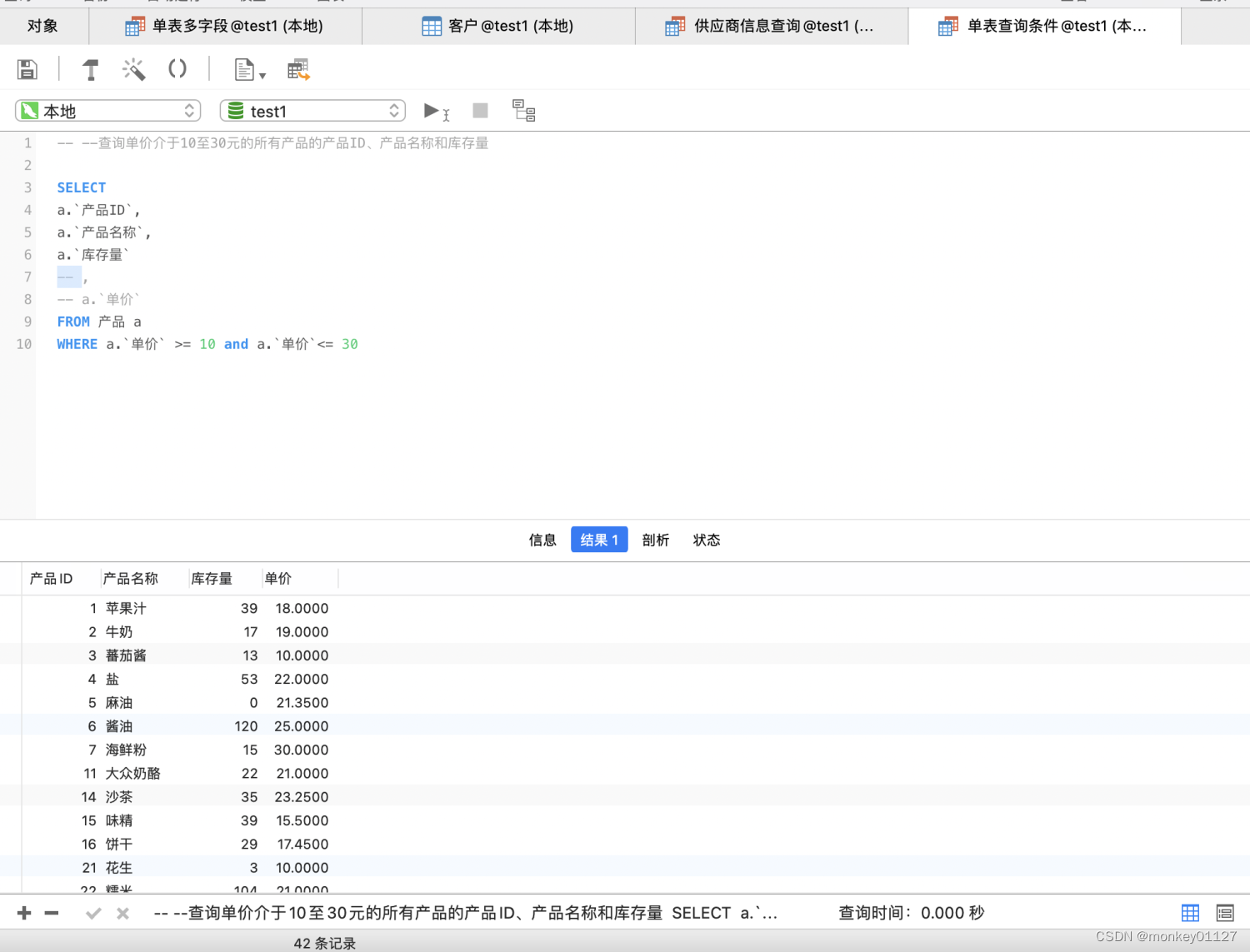
Task: Select the 大众奶酪 cell
Action: pyautogui.click(x=143, y=773)
